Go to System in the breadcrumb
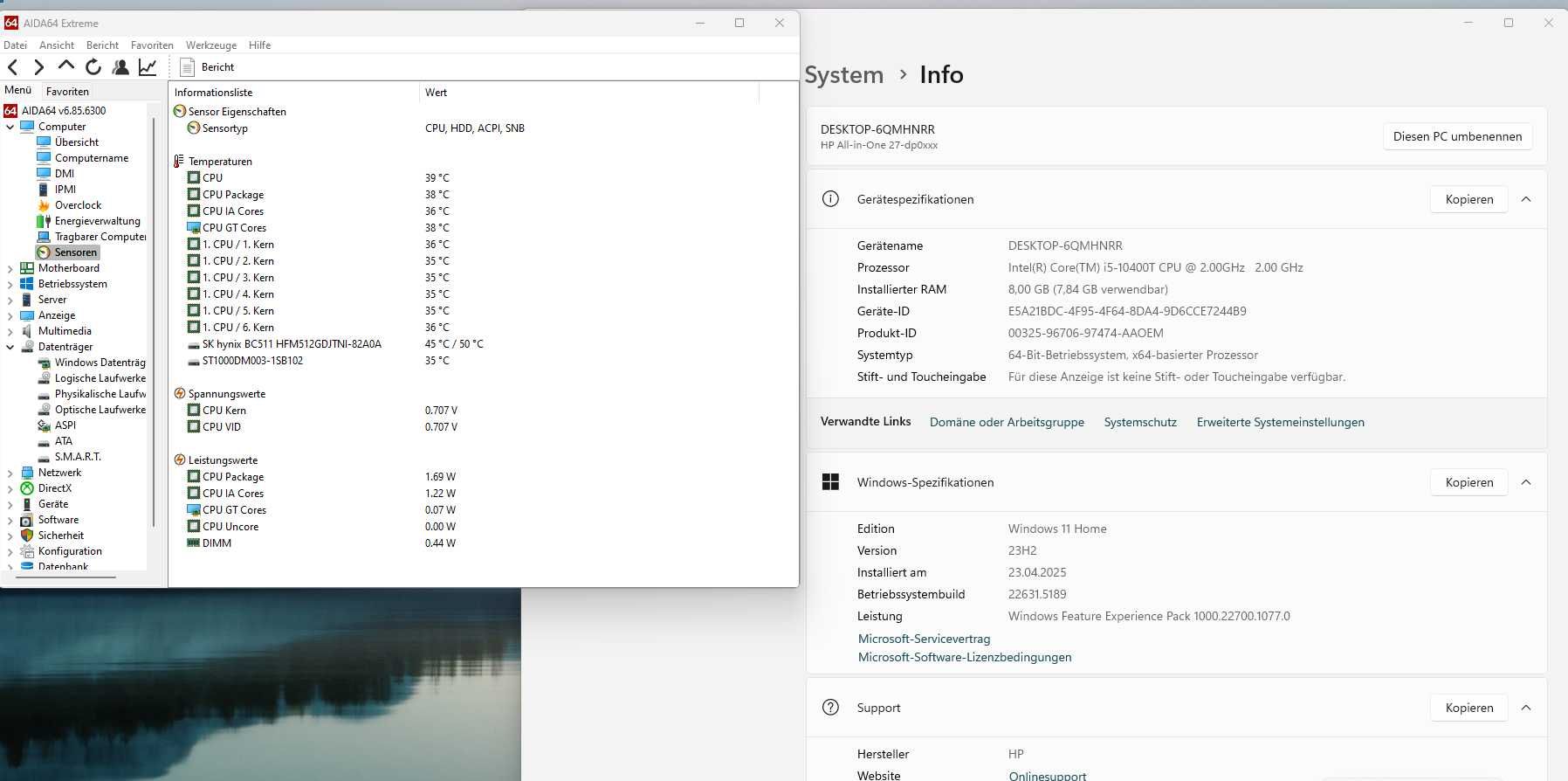This screenshot has width=1568, height=781. (843, 75)
